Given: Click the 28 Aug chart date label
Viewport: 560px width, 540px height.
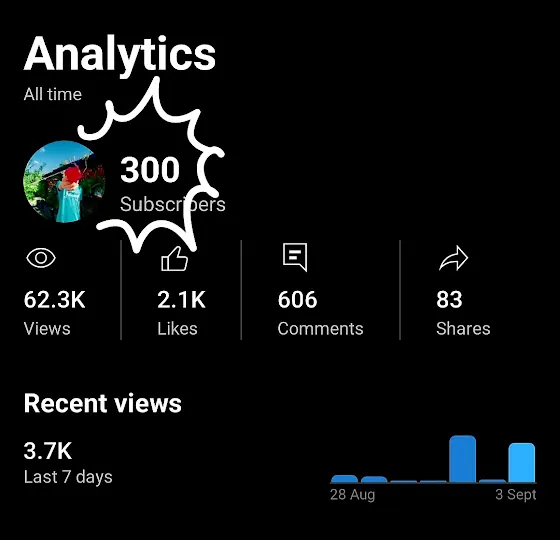Looking at the screenshot, I should pyautogui.click(x=352, y=495).
